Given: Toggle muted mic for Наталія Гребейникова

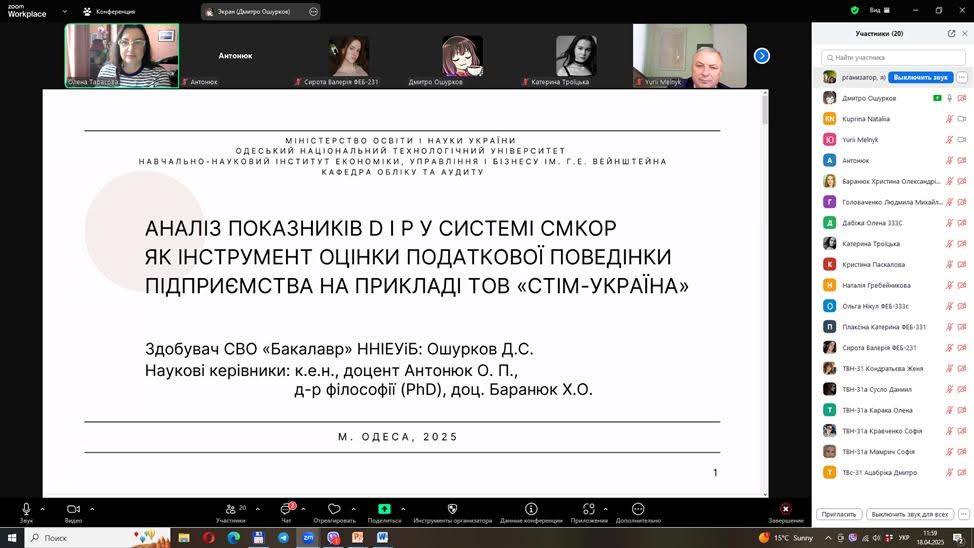Looking at the screenshot, I should click(949, 285).
